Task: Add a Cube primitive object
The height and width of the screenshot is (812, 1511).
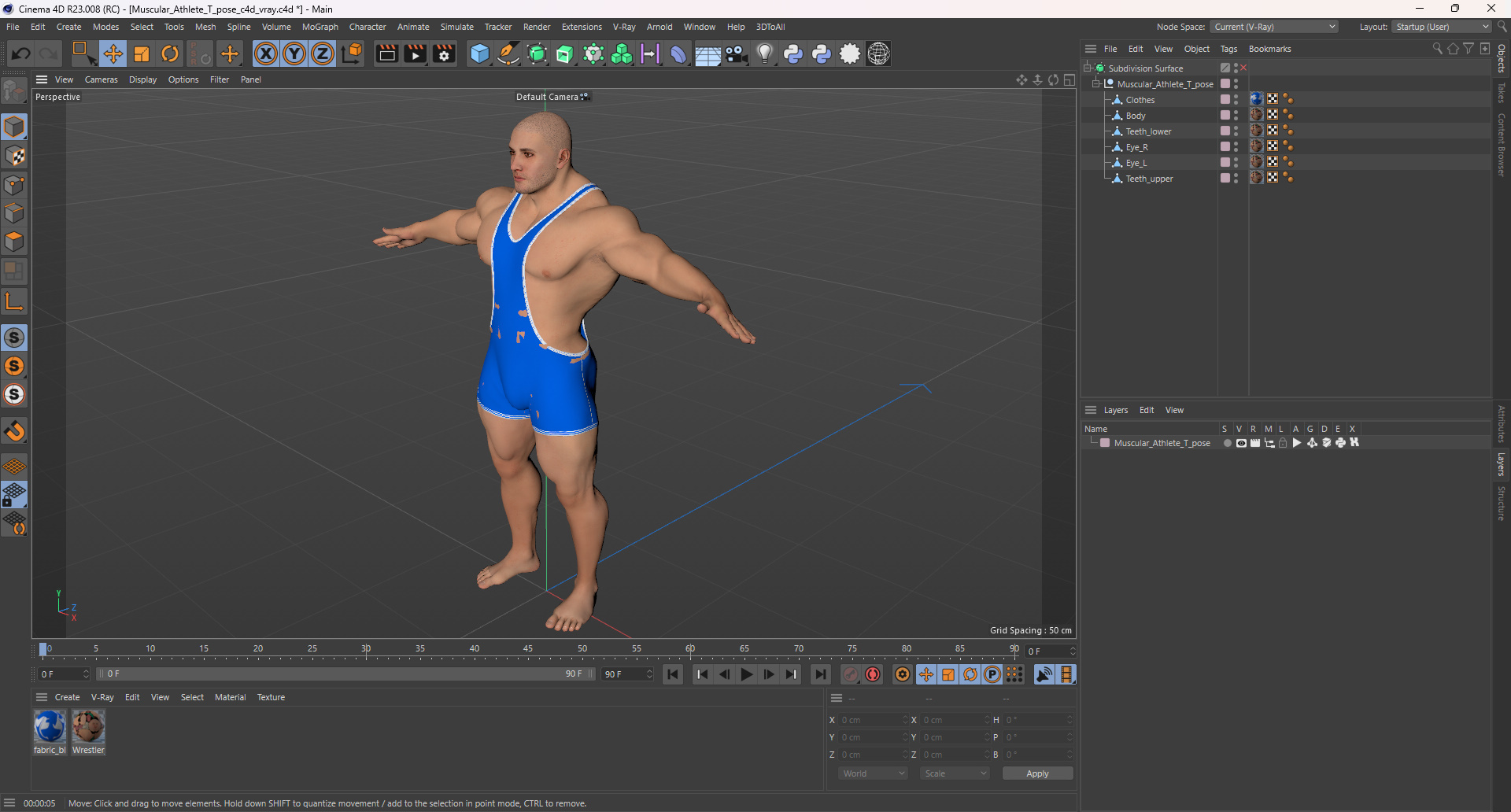Action: (x=479, y=54)
